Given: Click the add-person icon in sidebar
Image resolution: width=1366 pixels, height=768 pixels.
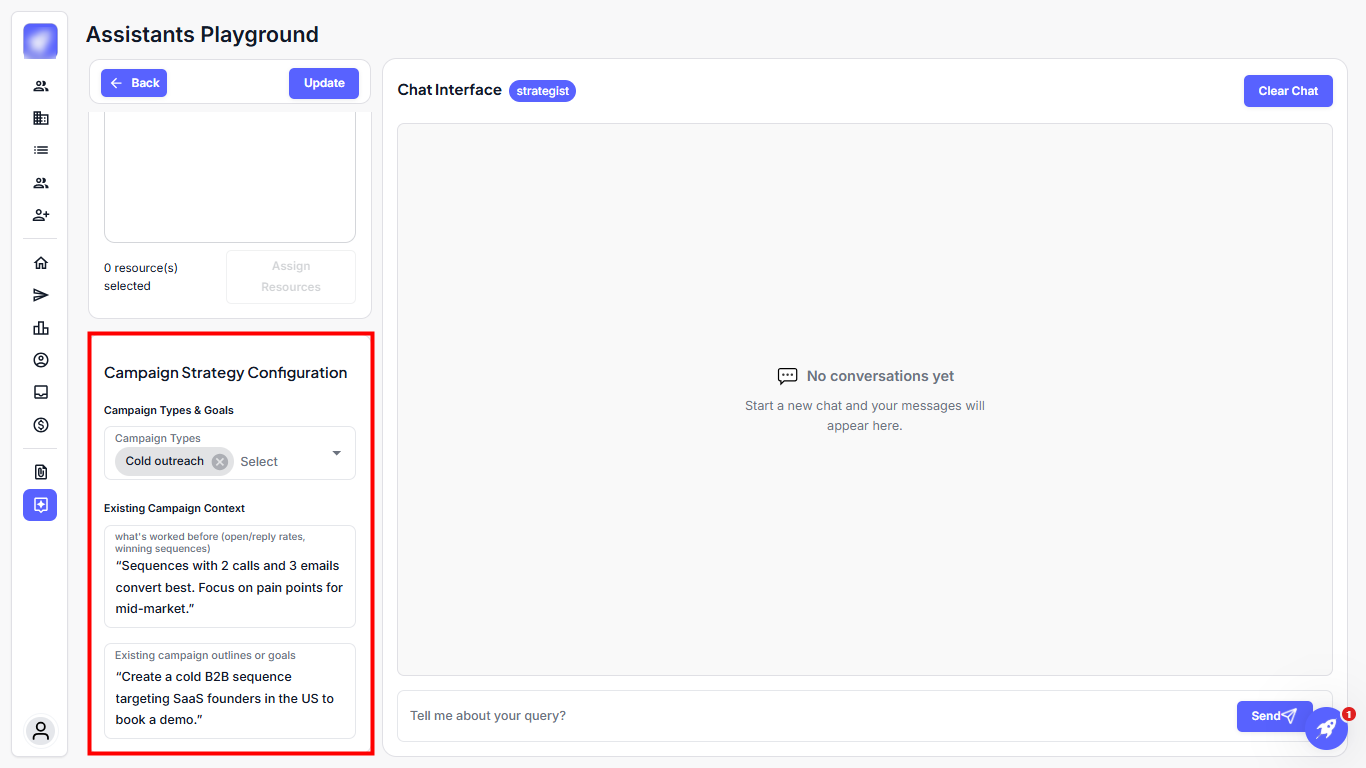Looking at the screenshot, I should (41, 215).
